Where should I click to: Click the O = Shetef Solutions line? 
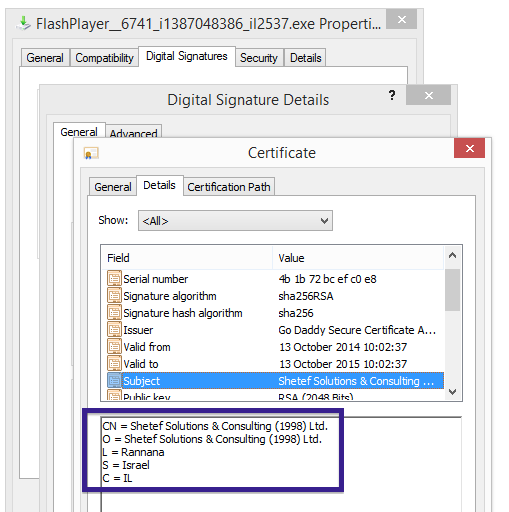click(x=212, y=439)
